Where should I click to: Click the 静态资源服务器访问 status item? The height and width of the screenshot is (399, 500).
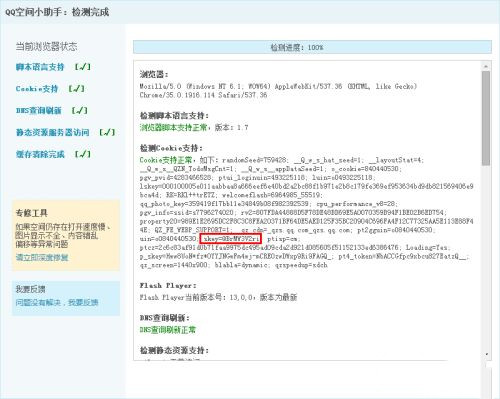(x=52, y=132)
